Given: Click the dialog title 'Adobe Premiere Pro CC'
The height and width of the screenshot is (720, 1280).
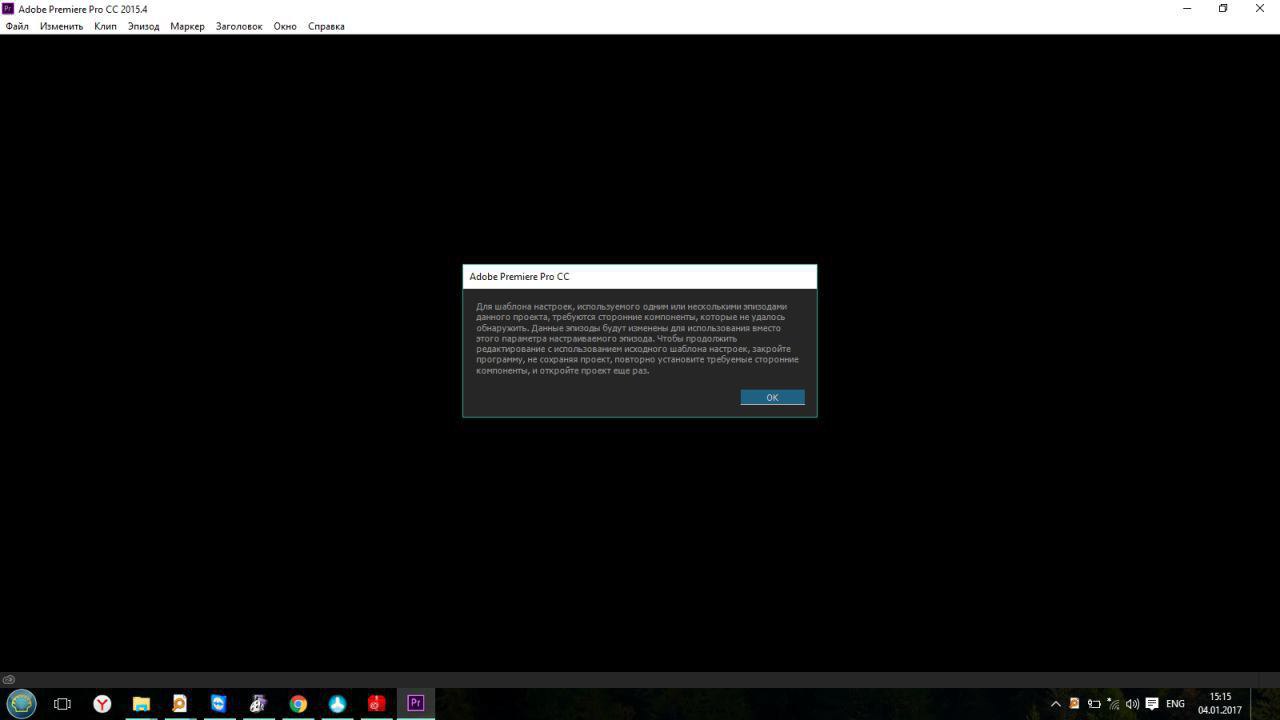Looking at the screenshot, I should pos(519,277).
